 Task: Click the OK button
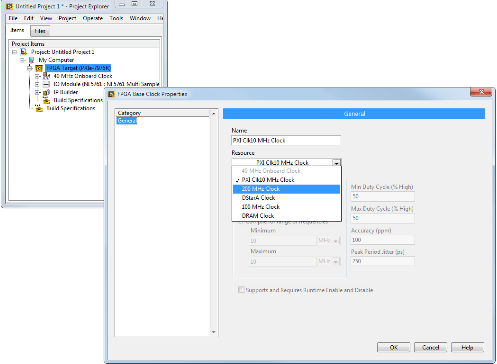click(x=394, y=347)
